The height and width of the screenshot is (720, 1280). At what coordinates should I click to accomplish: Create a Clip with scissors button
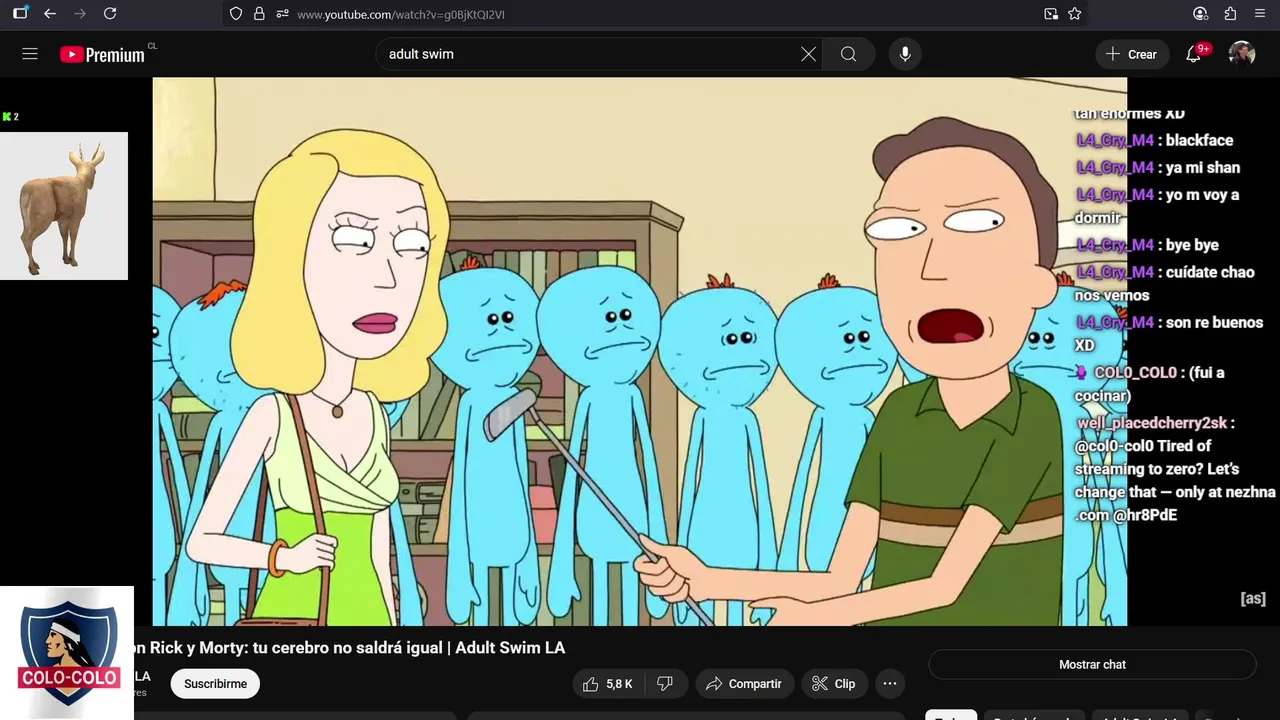click(834, 684)
